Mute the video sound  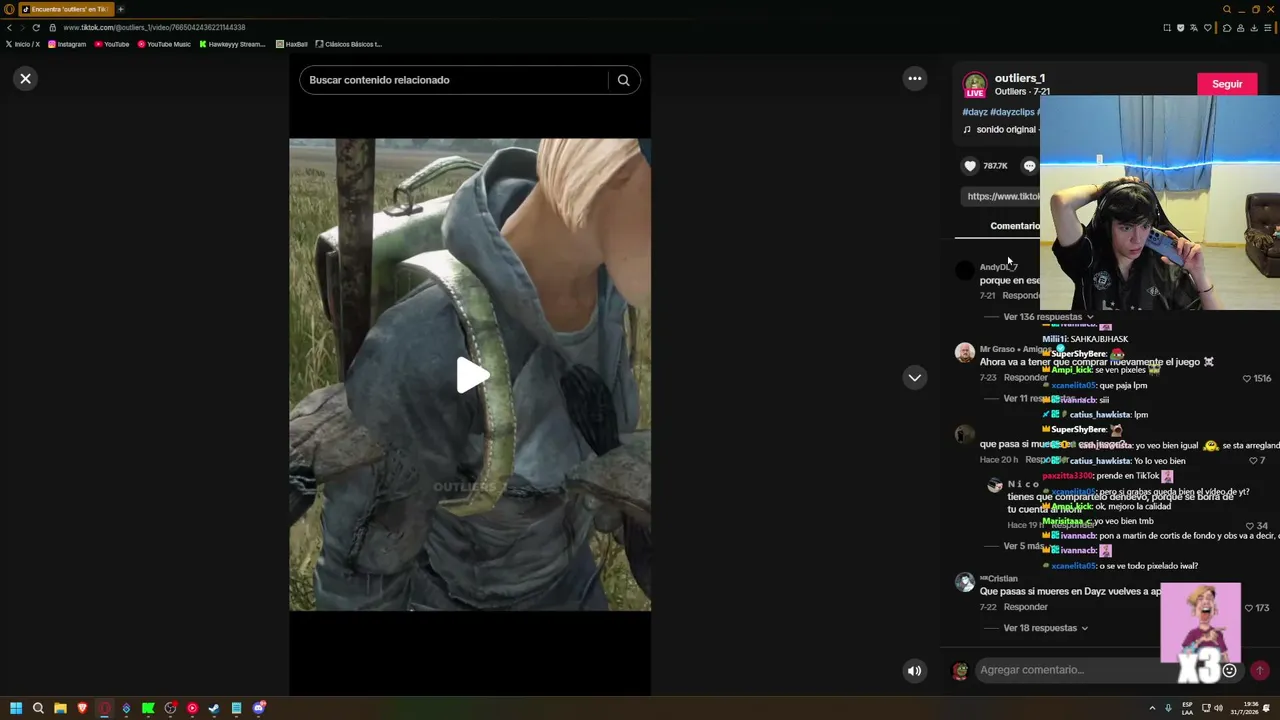[914, 671]
